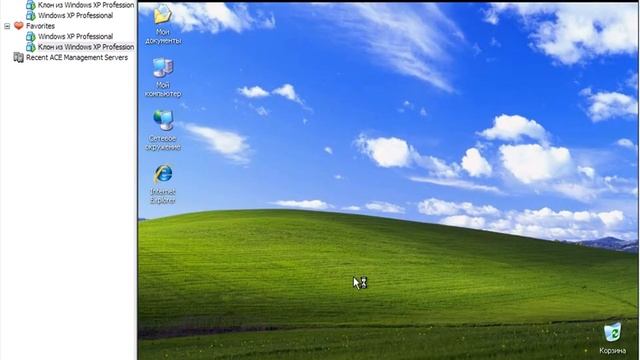
Task: Click the Internet Explorer label text
Action: pyautogui.click(x=163, y=196)
